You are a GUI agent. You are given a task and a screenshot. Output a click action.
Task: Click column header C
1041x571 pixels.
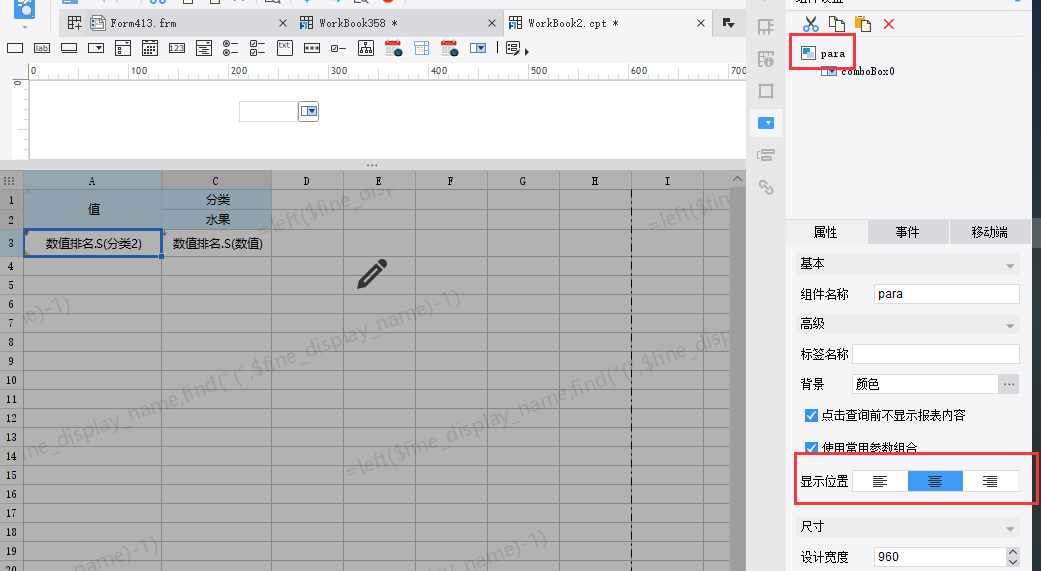(x=216, y=181)
